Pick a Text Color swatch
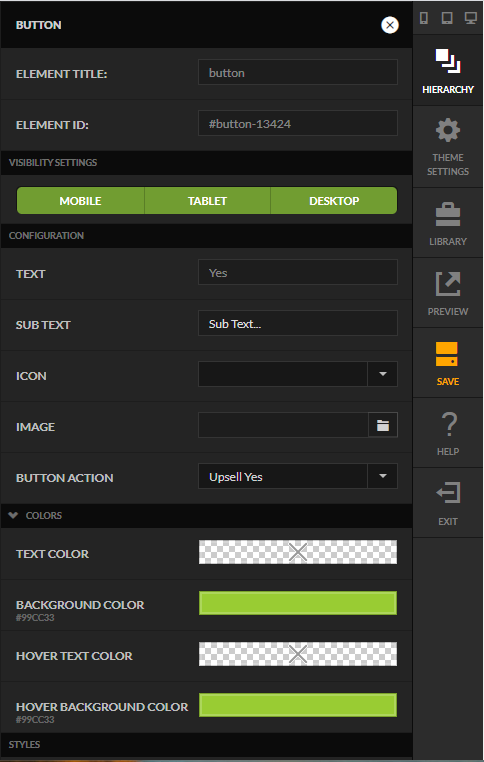This screenshot has height=762, width=484. tap(298, 552)
